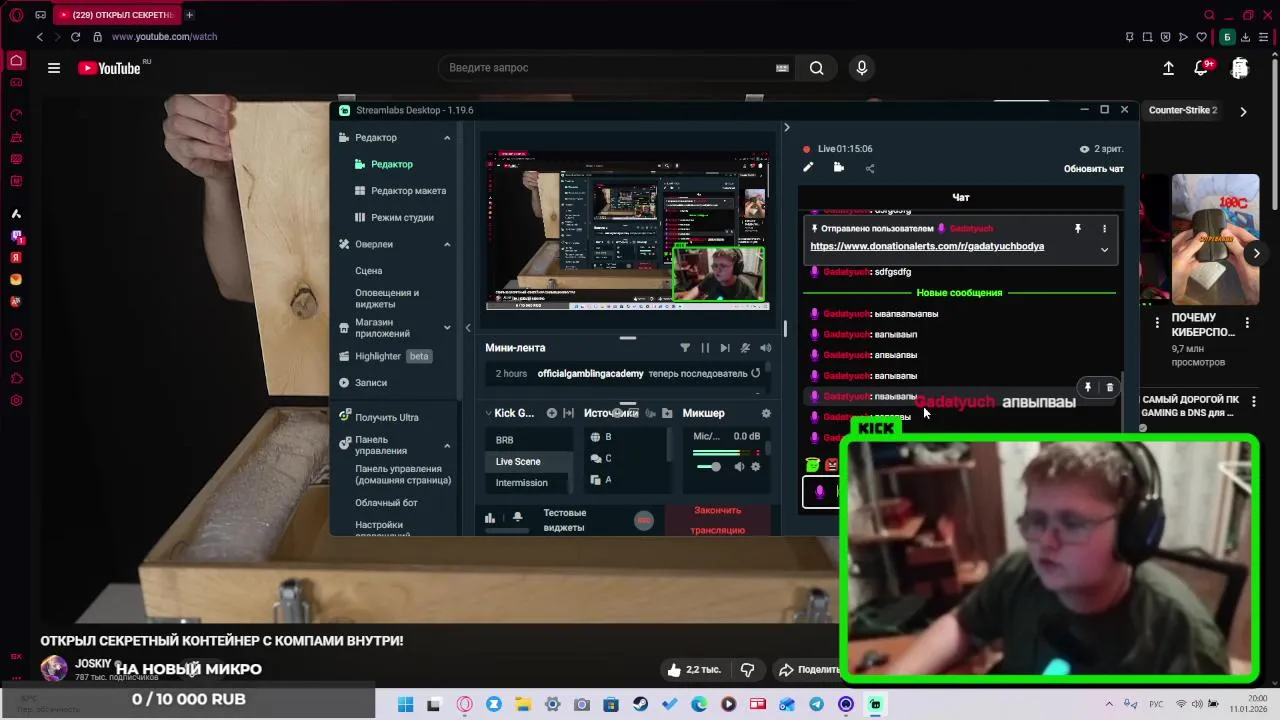1280x720 pixels.
Task: Open the performance stats bar icon
Action: pos(490,518)
